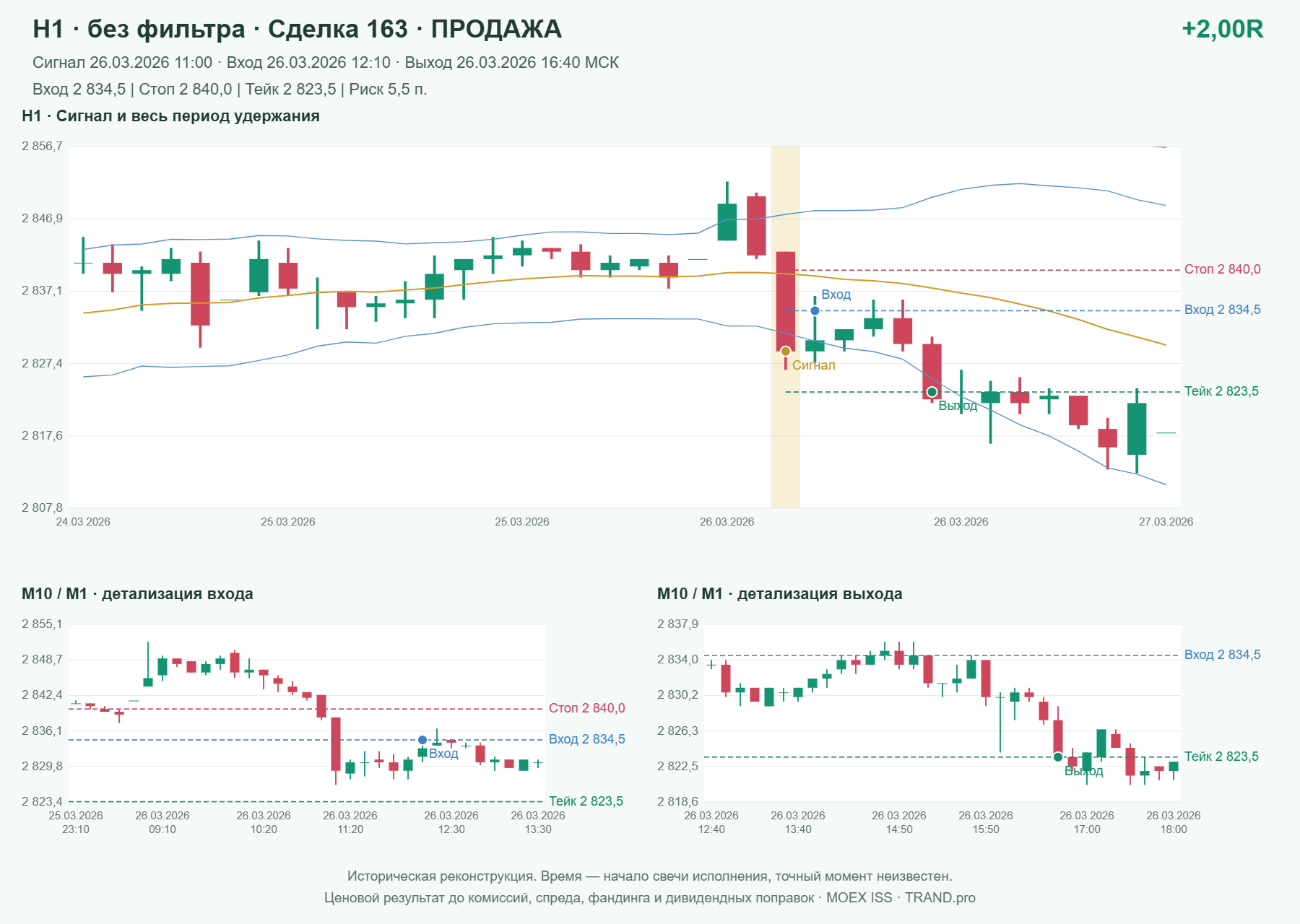Click the 27.03.2026 date axis label

pyautogui.click(x=1166, y=522)
